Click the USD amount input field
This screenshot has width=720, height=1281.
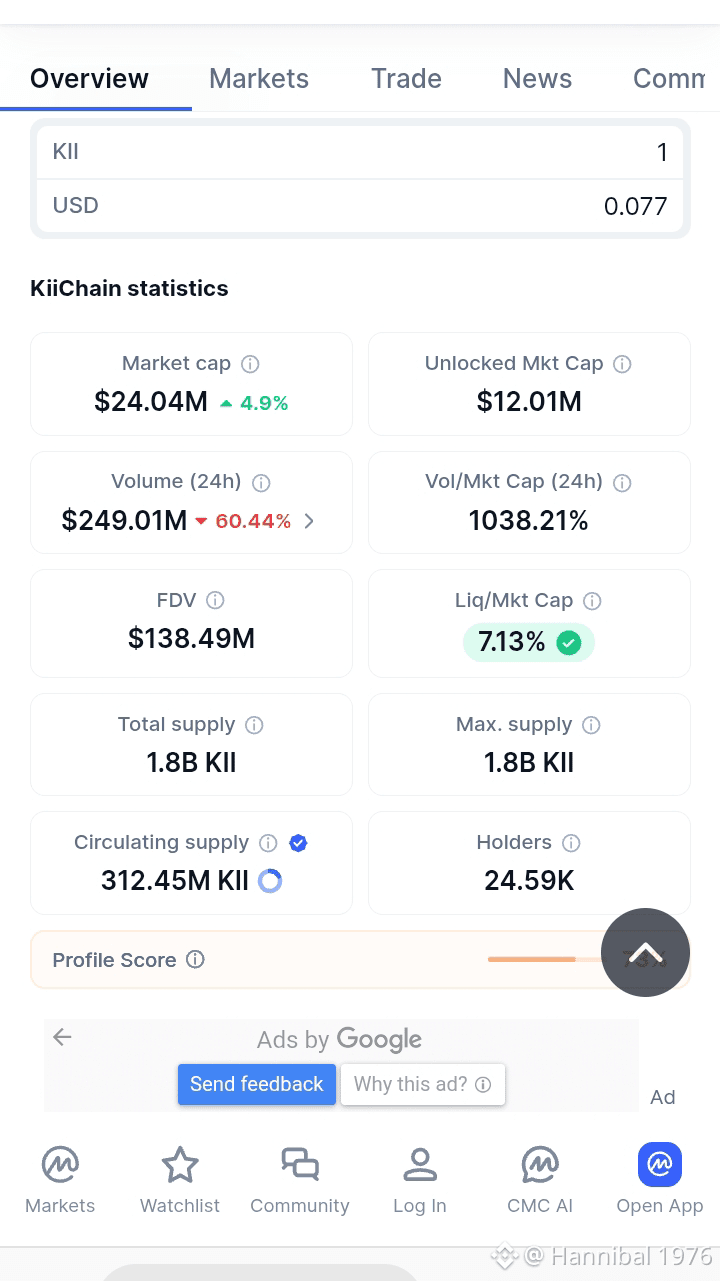[x=360, y=206]
